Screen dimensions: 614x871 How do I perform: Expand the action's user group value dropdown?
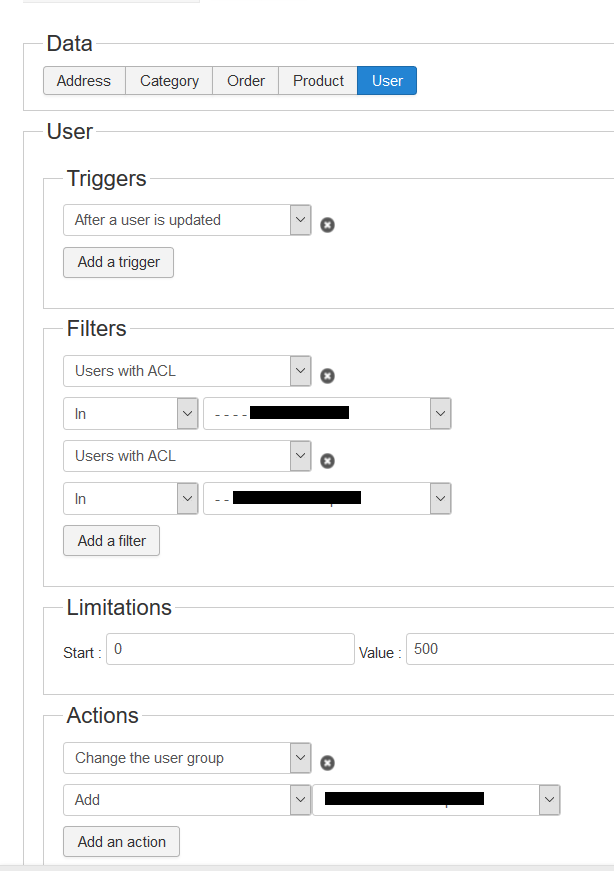coord(436,800)
